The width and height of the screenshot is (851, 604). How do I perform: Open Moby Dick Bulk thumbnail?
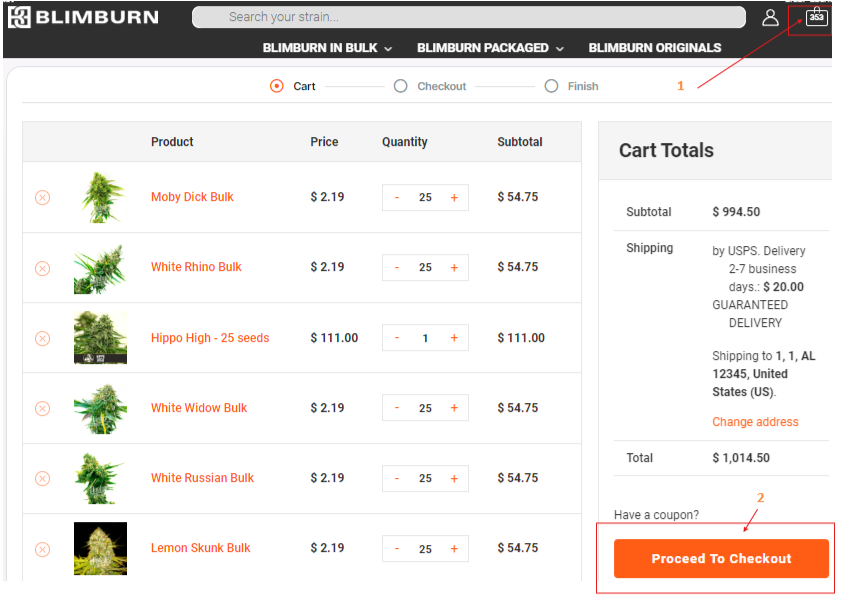pos(100,198)
